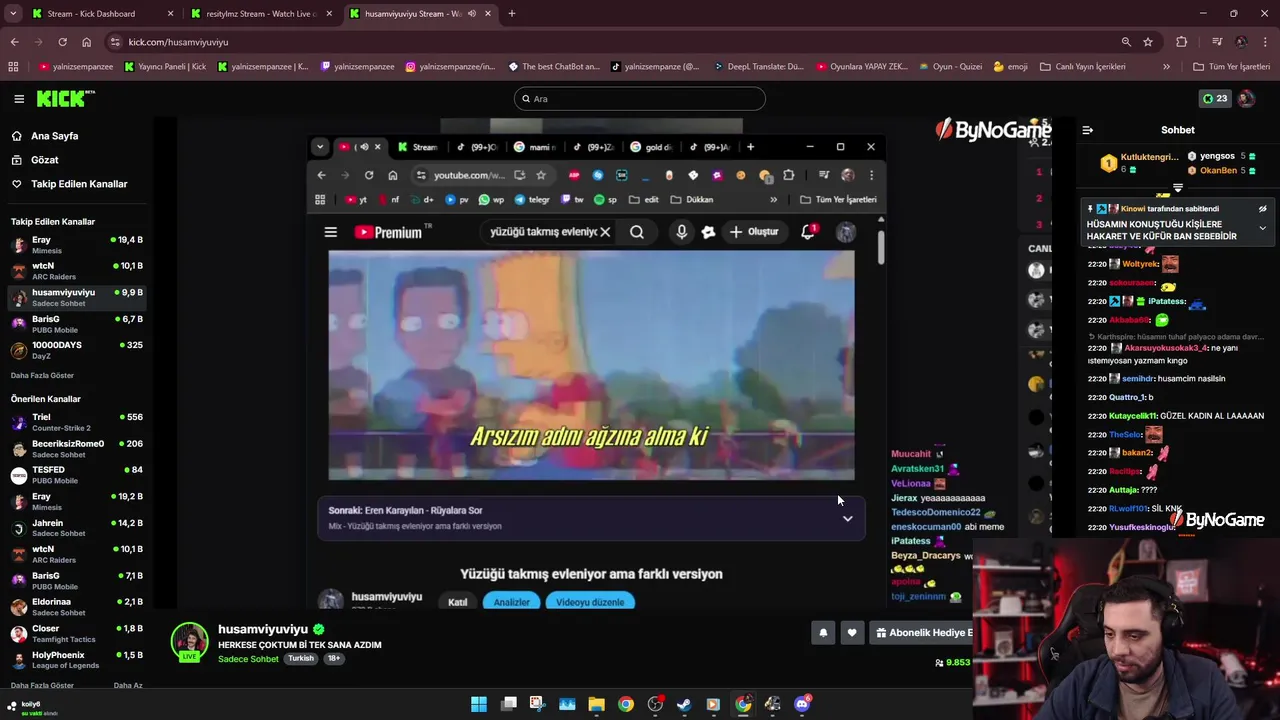The image size is (1280, 720).
Task: Bookmark this page with the star
Action: pyautogui.click(x=1148, y=42)
